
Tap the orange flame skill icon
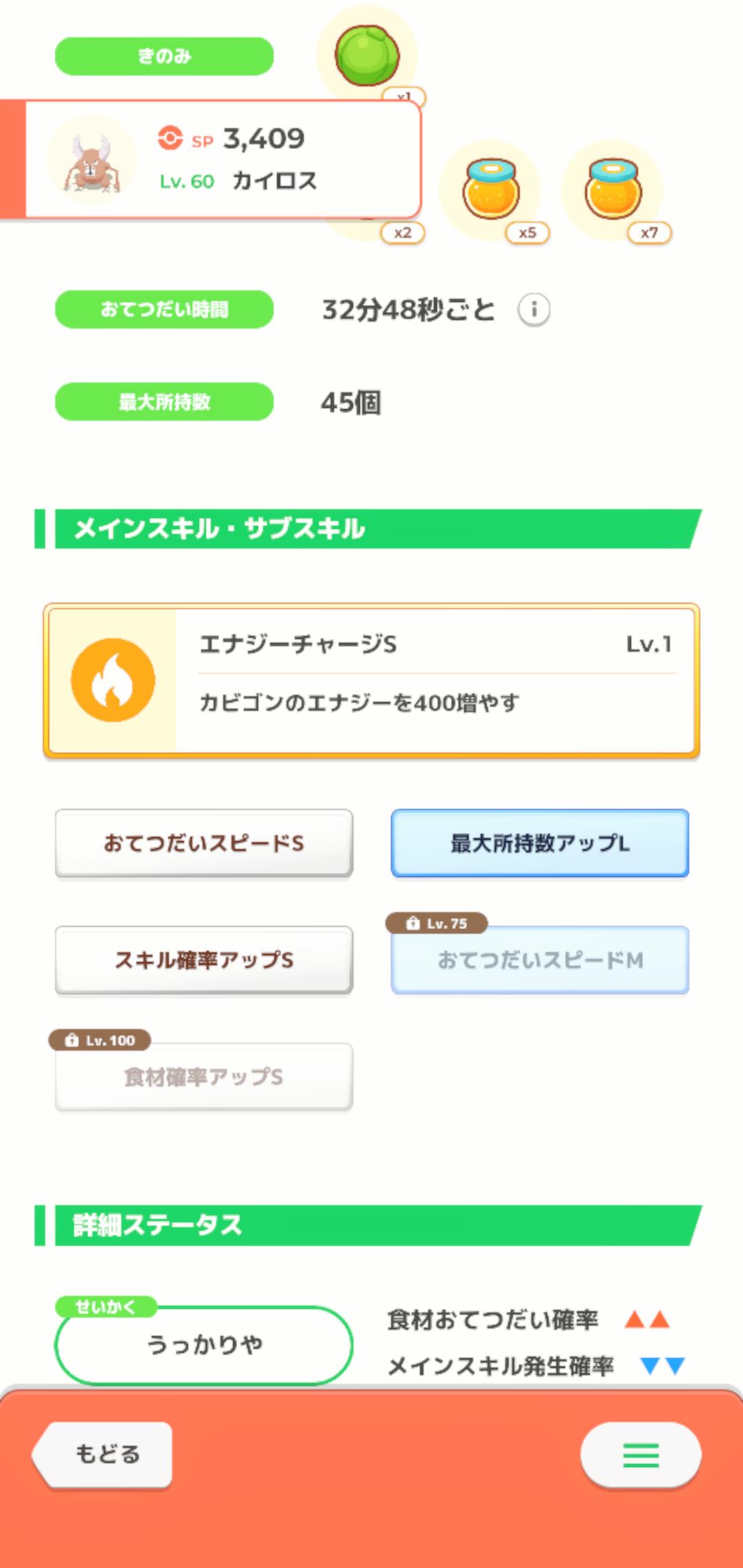(x=113, y=680)
